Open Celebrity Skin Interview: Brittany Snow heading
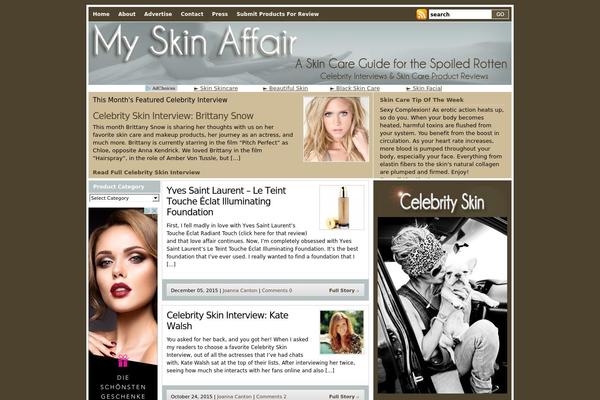600x400 pixels. pyautogui.click(x=173, y=116)
